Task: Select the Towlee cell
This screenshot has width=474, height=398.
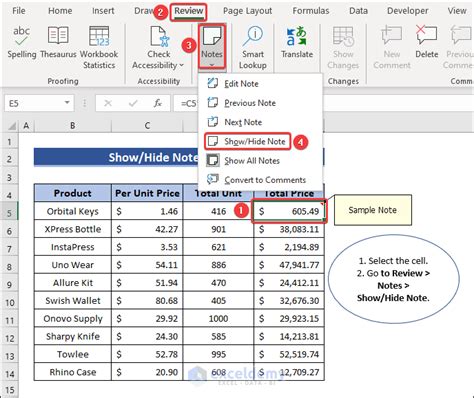Action: (72, 354)
